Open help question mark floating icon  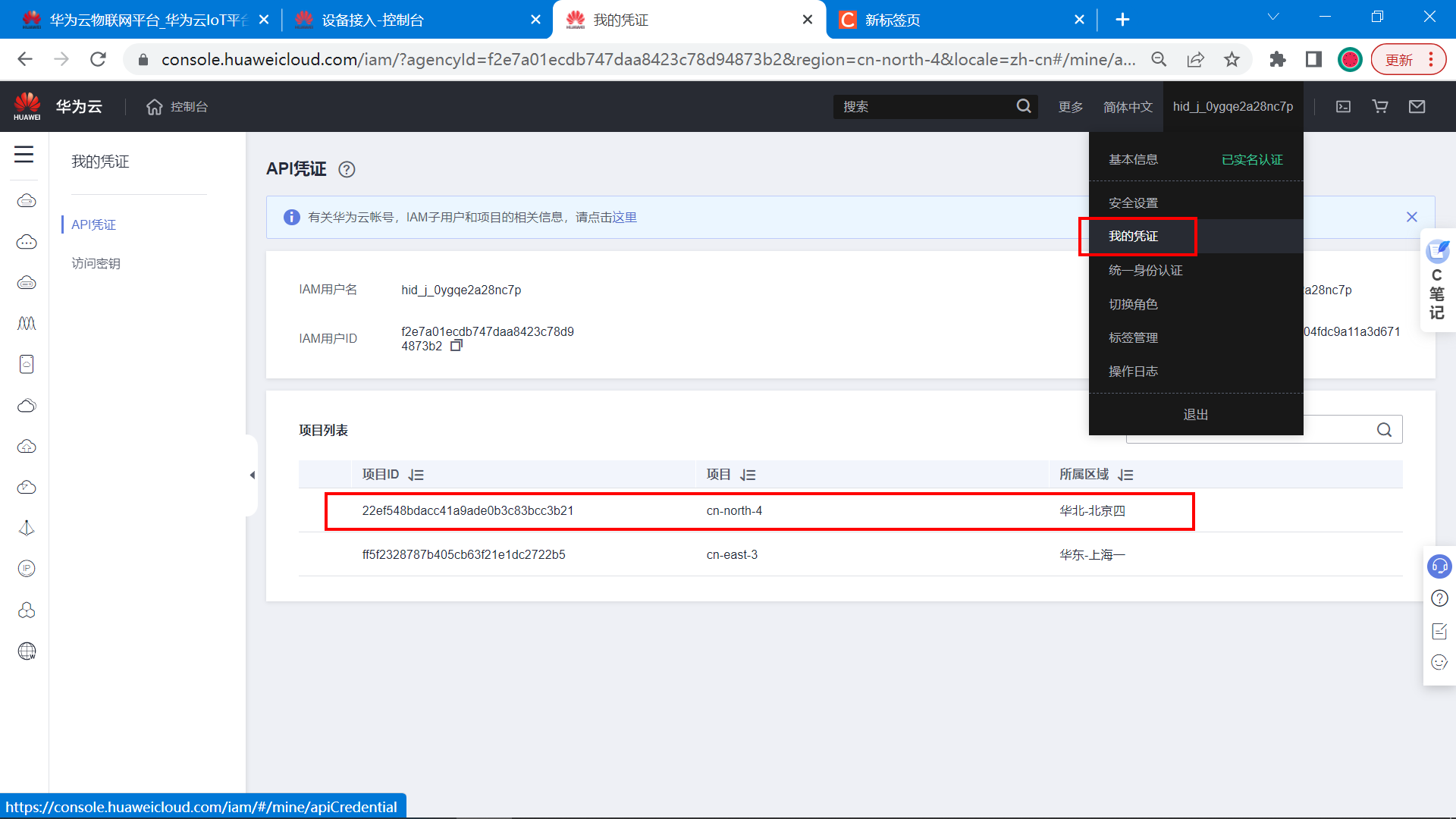pyautogui.click(x=1439, y=598)
